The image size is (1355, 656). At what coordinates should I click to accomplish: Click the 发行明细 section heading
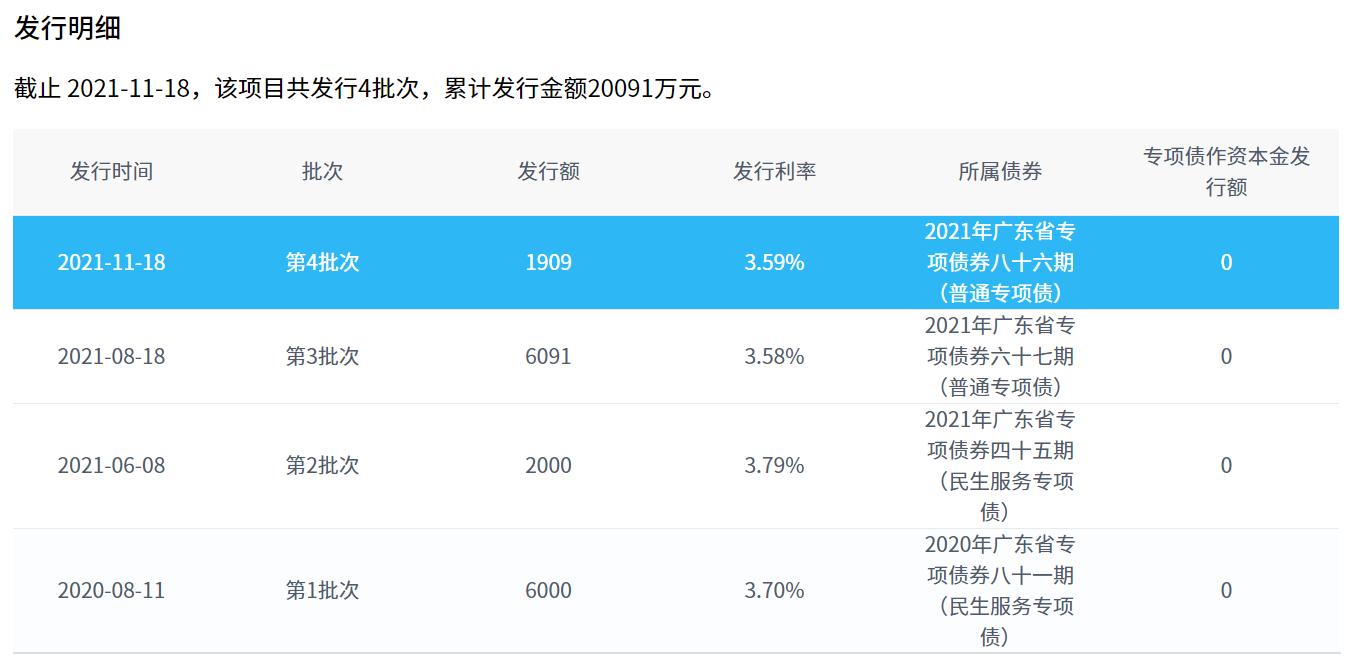point(67,28)
